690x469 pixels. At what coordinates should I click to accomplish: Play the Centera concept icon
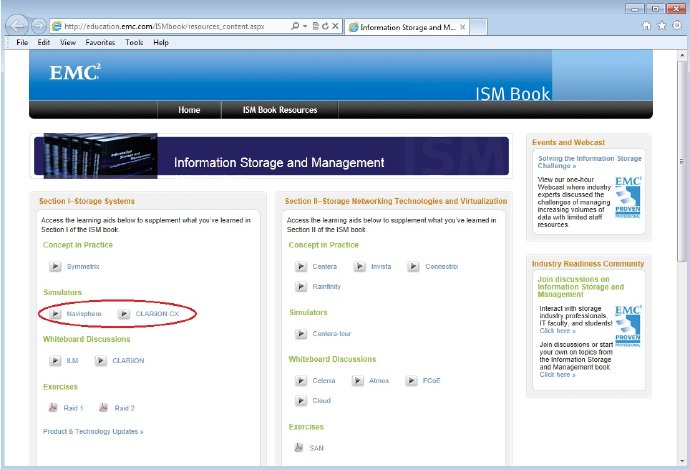pyautogui.click(x=301, y=266)
